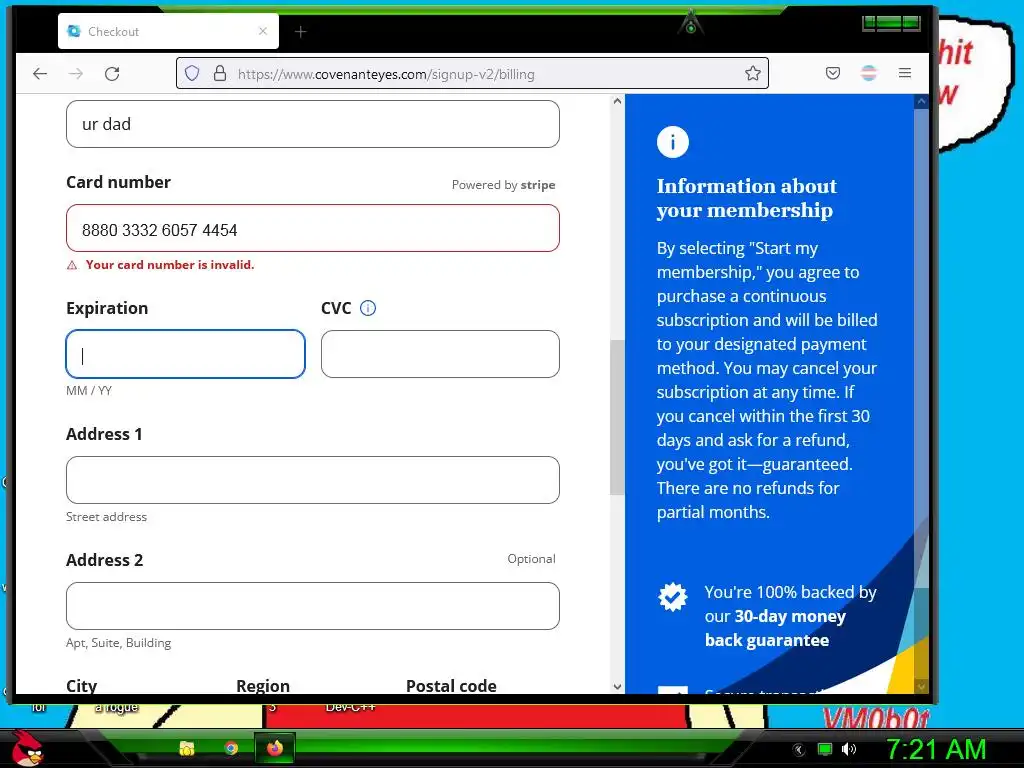Screen dimensions: 1024x768
Task: Click the Your card number is invalid message
Action: coord(170,264)
